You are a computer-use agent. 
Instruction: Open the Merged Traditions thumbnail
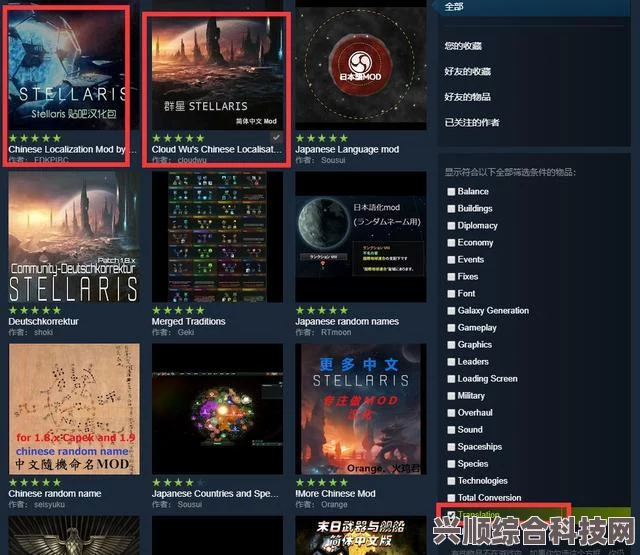pyautogui.click(x=217, y=237)
